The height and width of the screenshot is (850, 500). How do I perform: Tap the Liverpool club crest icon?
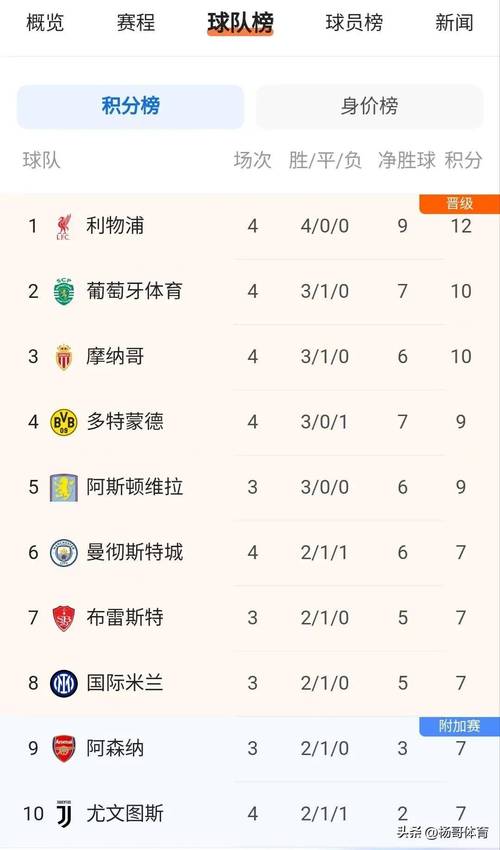(64, 227)
